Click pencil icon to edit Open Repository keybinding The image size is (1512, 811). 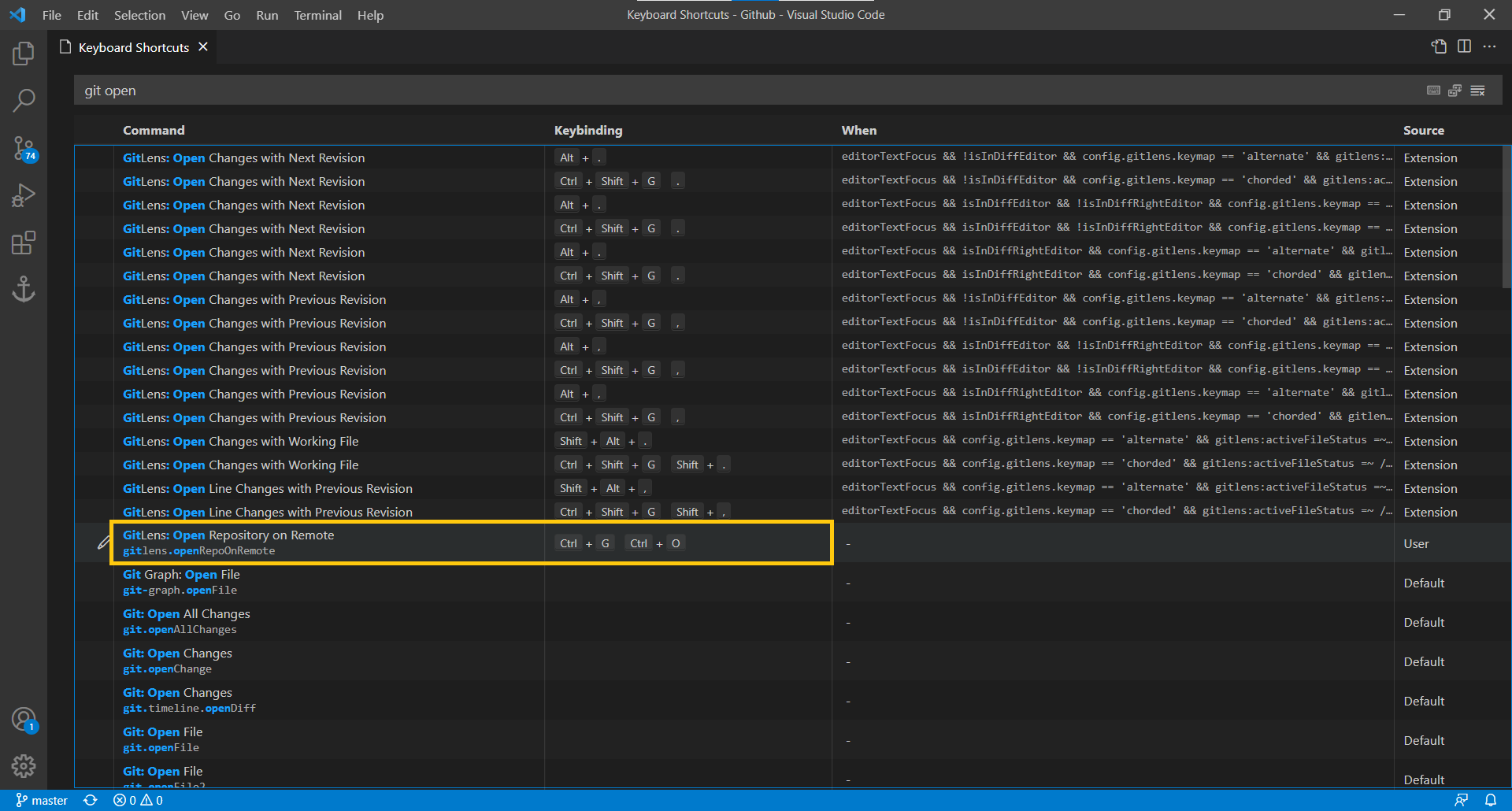[x=103, y=543]
